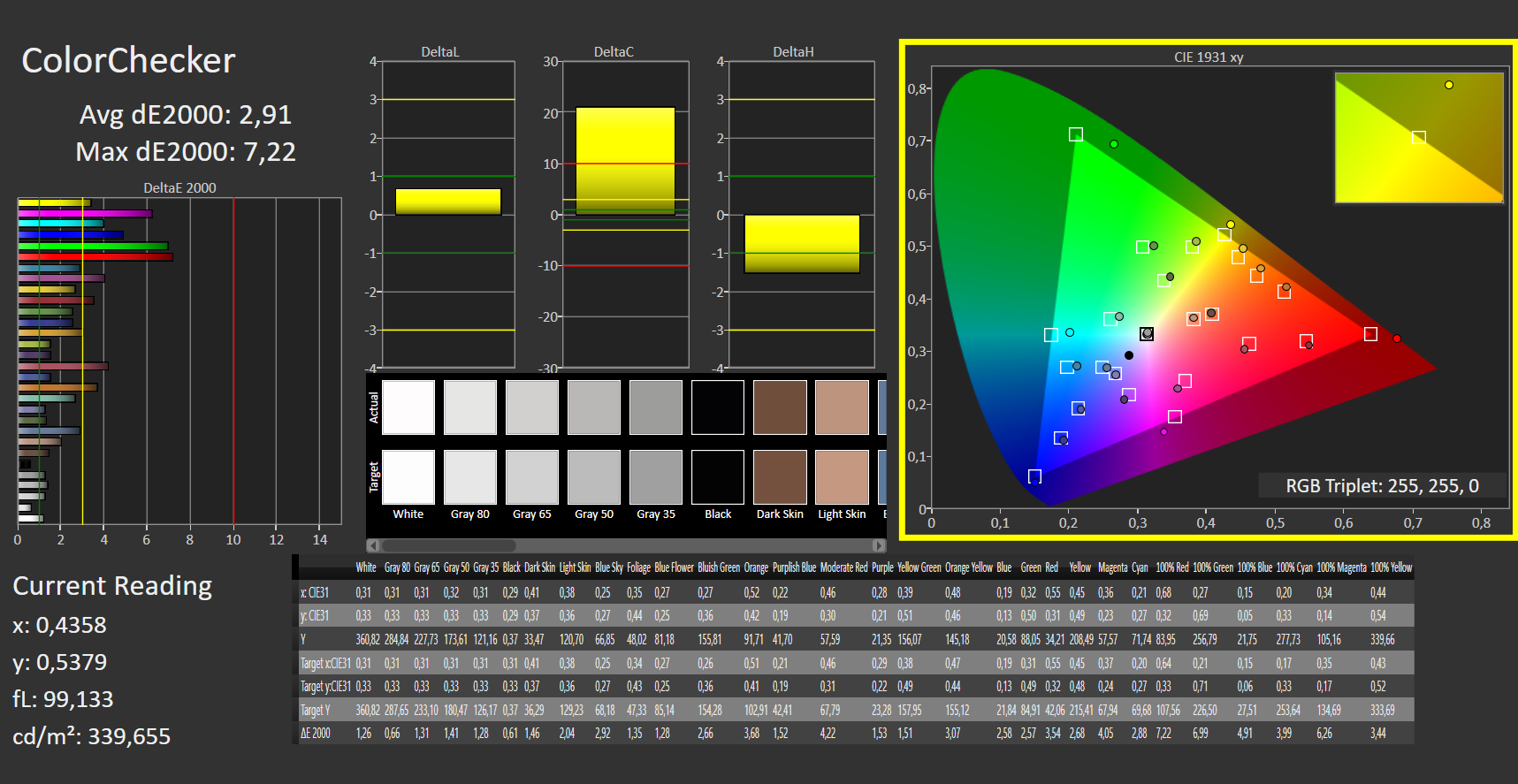Click the x: CIE31 row header
The height and width of the screenshot is (784, 1518).
click(x=315, y=592)
